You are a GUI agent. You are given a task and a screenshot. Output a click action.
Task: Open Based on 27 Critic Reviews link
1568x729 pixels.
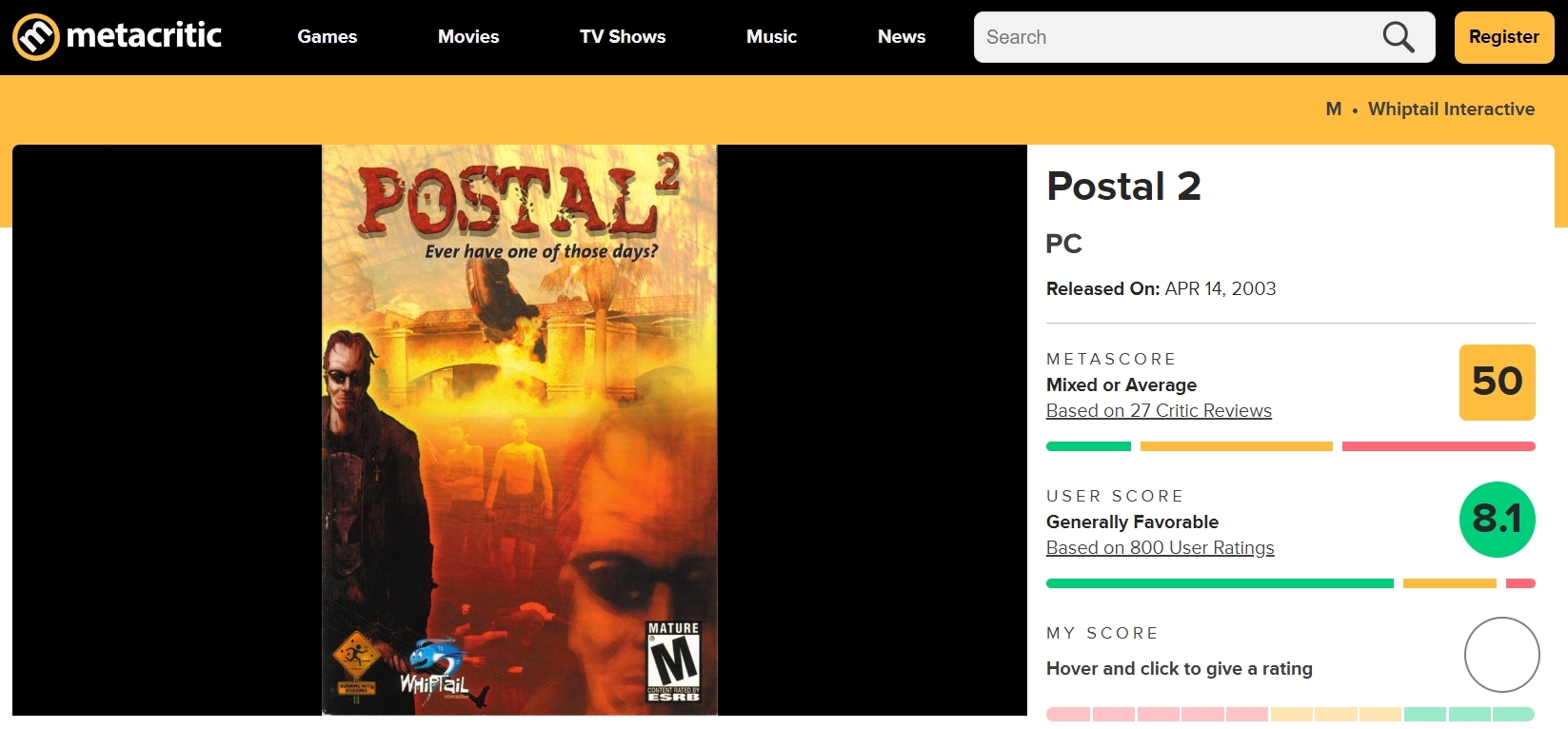tap(1159, 411)
